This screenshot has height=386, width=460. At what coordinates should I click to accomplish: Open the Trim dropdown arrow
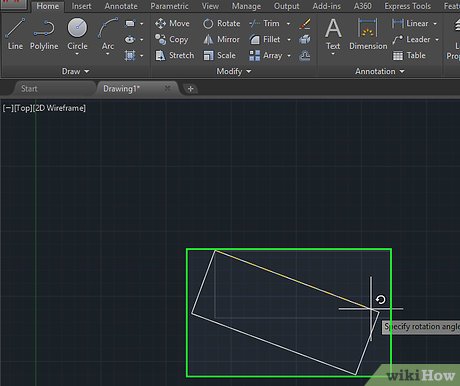pos(288,24)
